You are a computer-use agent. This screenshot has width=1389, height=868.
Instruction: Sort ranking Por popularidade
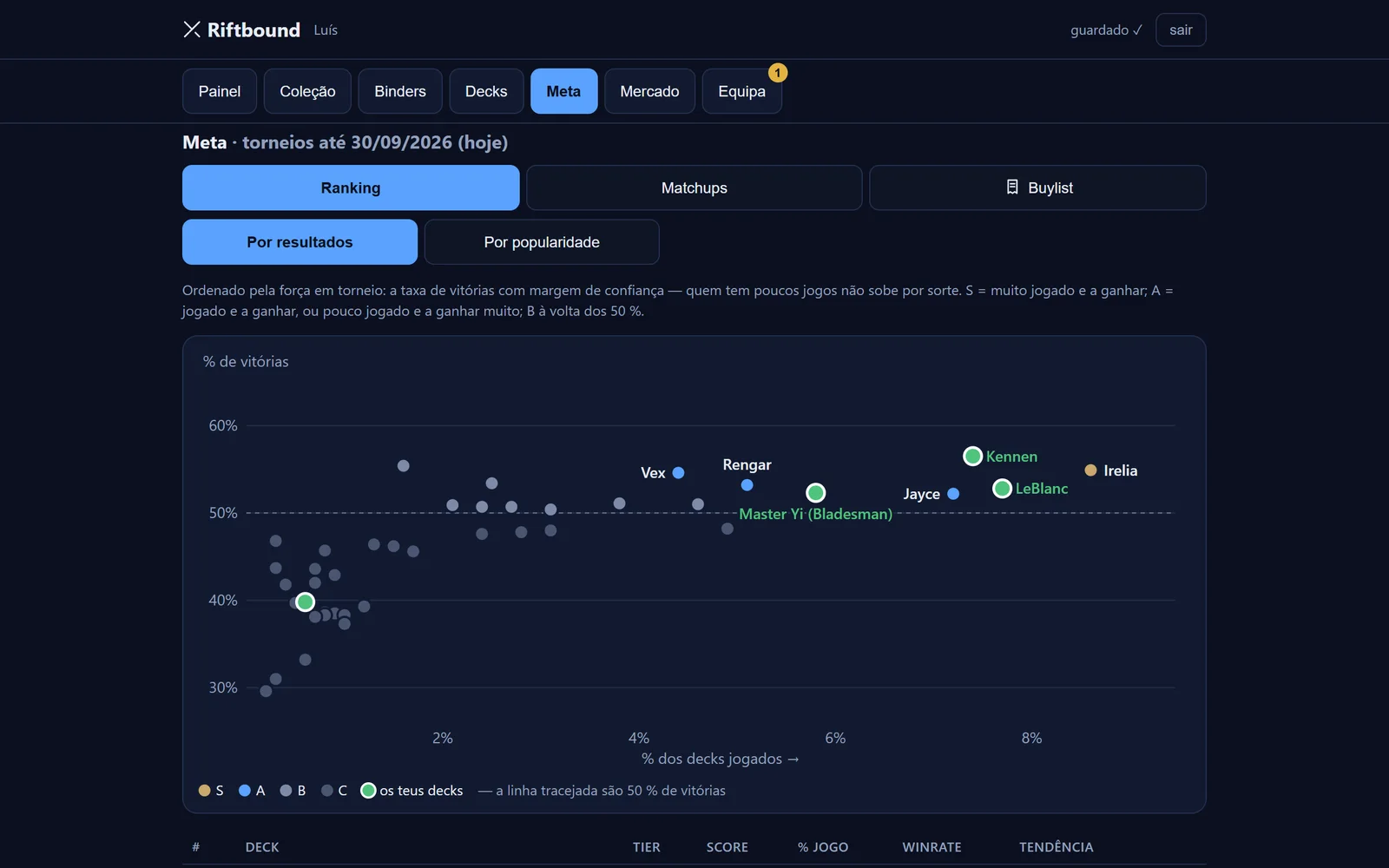coord(542,242)
